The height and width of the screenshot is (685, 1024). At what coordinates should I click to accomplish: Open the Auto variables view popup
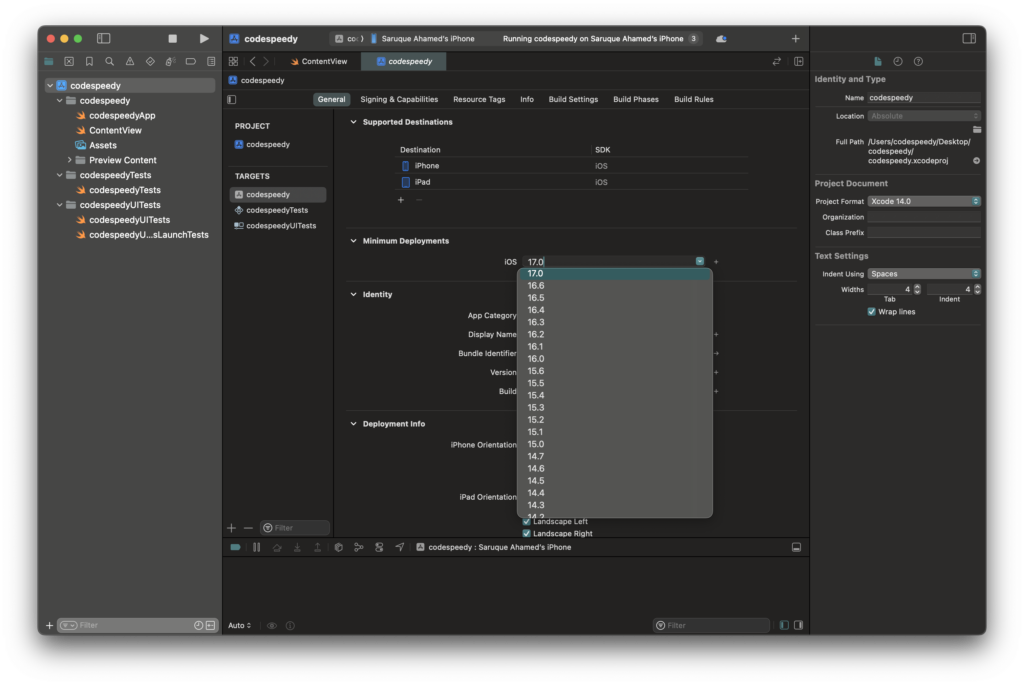point(239,626)
